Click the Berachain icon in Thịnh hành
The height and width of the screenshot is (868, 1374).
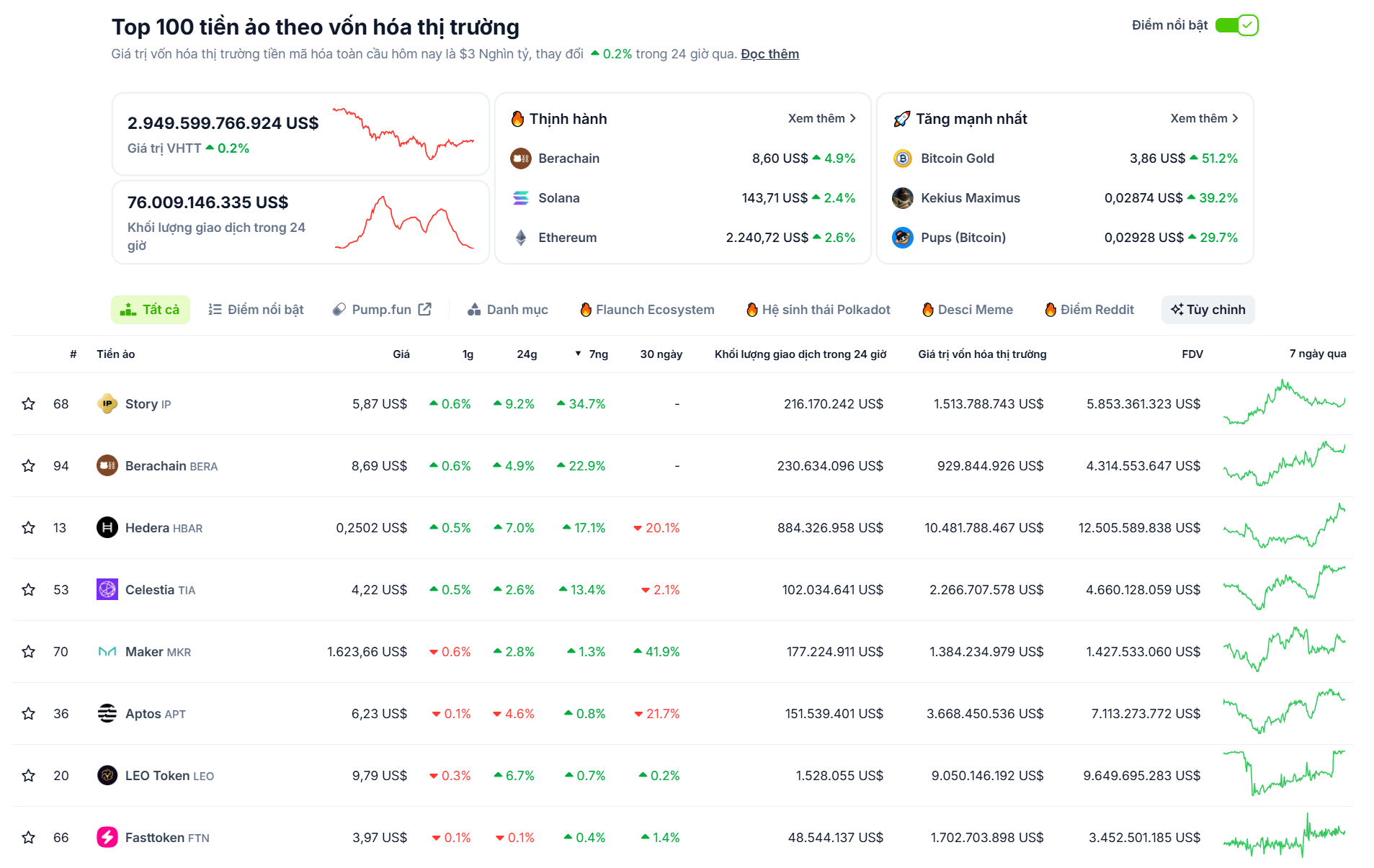click(521, 158)
